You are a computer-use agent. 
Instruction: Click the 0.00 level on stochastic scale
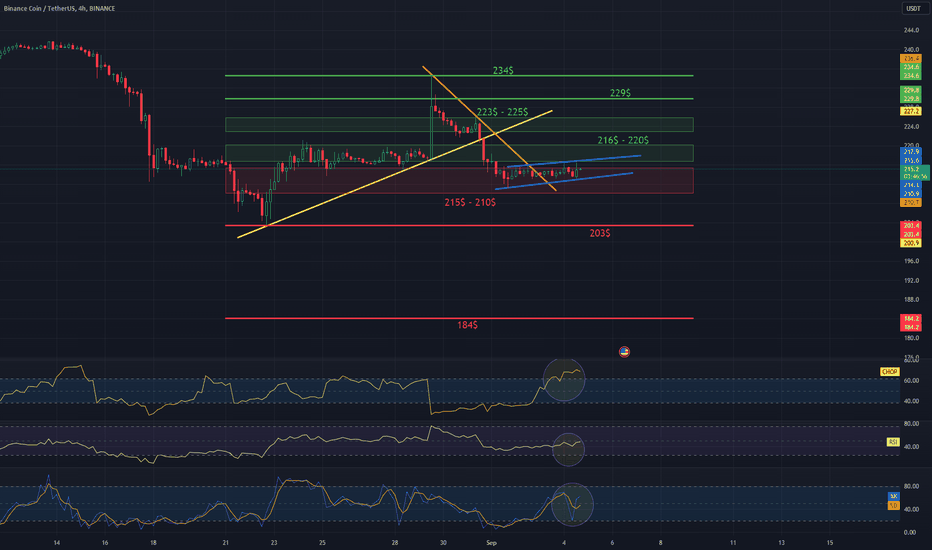[x=910, y=532]
